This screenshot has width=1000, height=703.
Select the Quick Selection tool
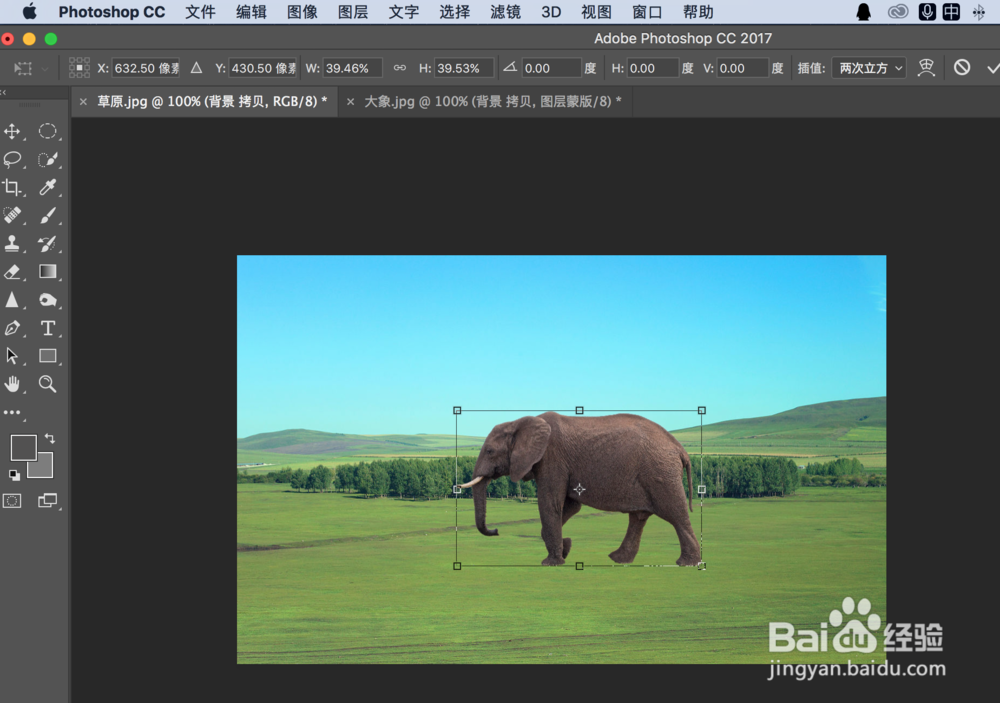point(47,159)
